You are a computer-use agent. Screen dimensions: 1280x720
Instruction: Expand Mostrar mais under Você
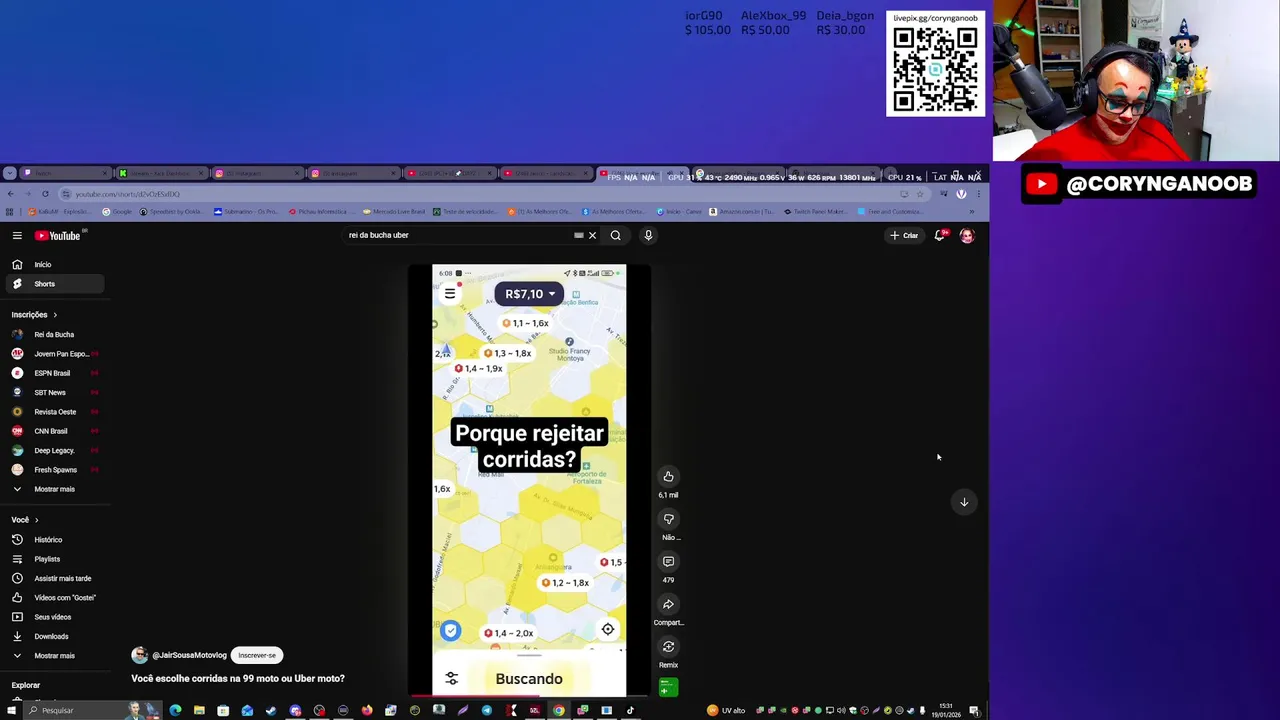tap(55, 656)
